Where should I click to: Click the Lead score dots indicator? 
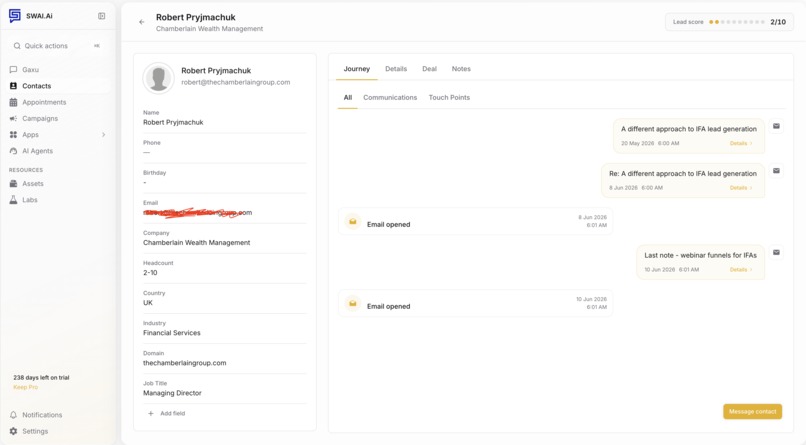(x=737, y=22)
